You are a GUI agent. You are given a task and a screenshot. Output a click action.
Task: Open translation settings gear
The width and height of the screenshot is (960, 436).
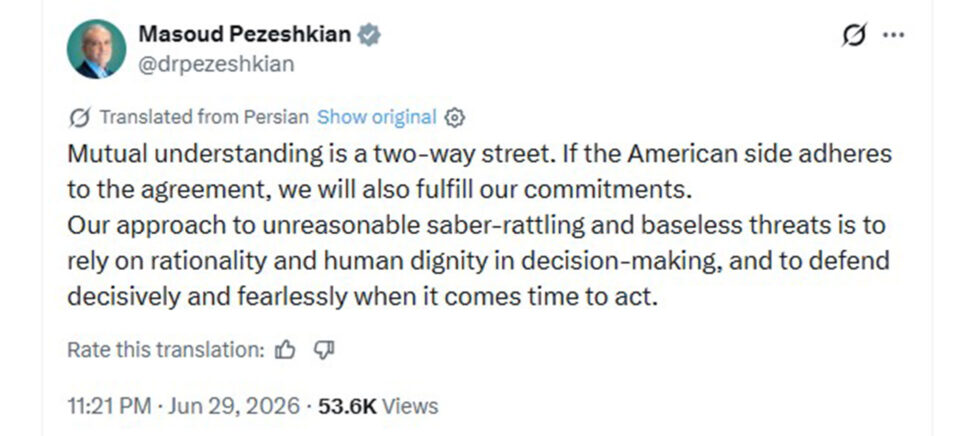coord(454,117)
